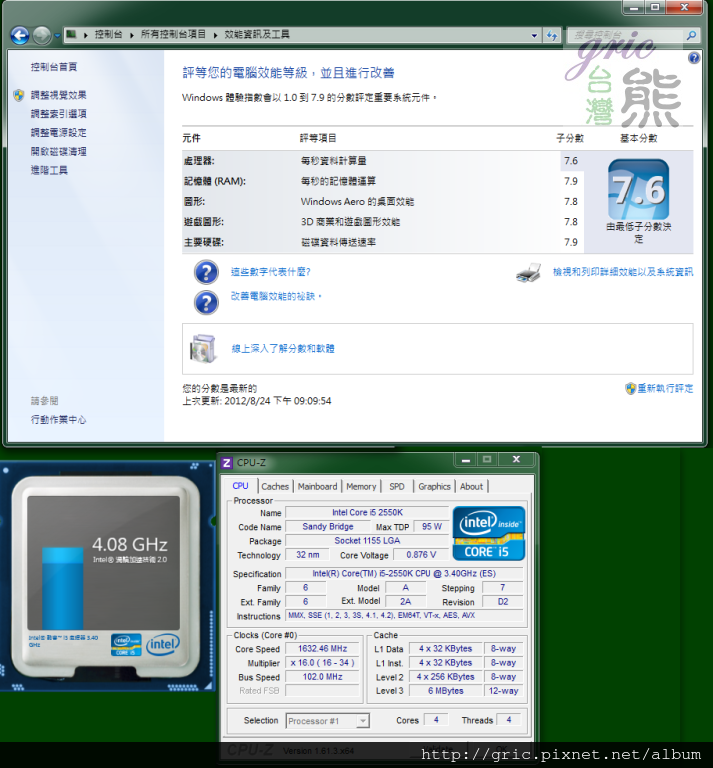Image resolution: width=713 pixels, height=768 pixels.
Task: Click the Control Panel icon in address bar
Action: [71, 34]
